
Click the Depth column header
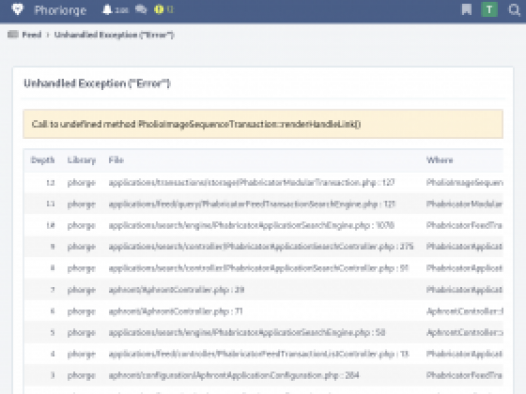tap(43, 160)
